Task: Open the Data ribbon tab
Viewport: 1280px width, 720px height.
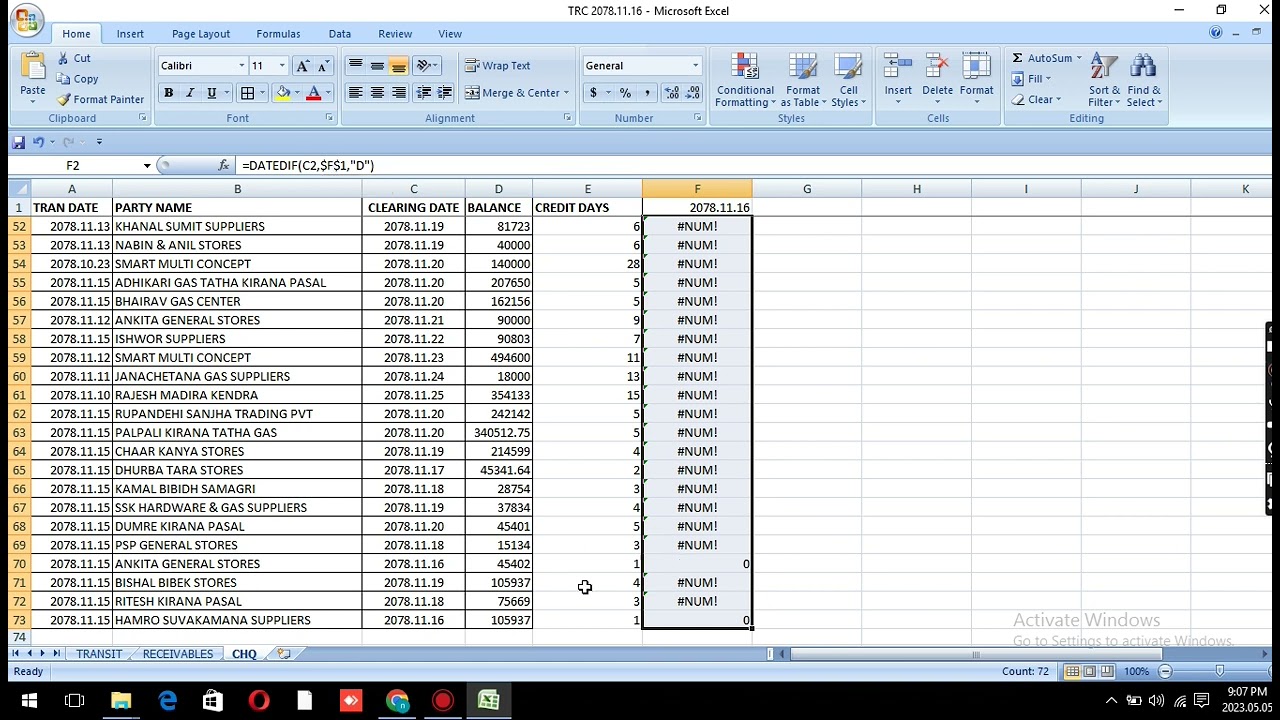Action: tap(340, 34)
